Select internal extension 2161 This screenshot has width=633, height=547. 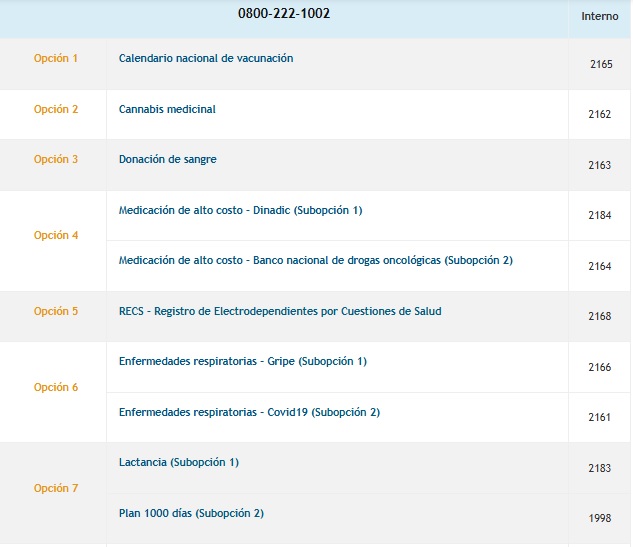click(x=599, y=417)
